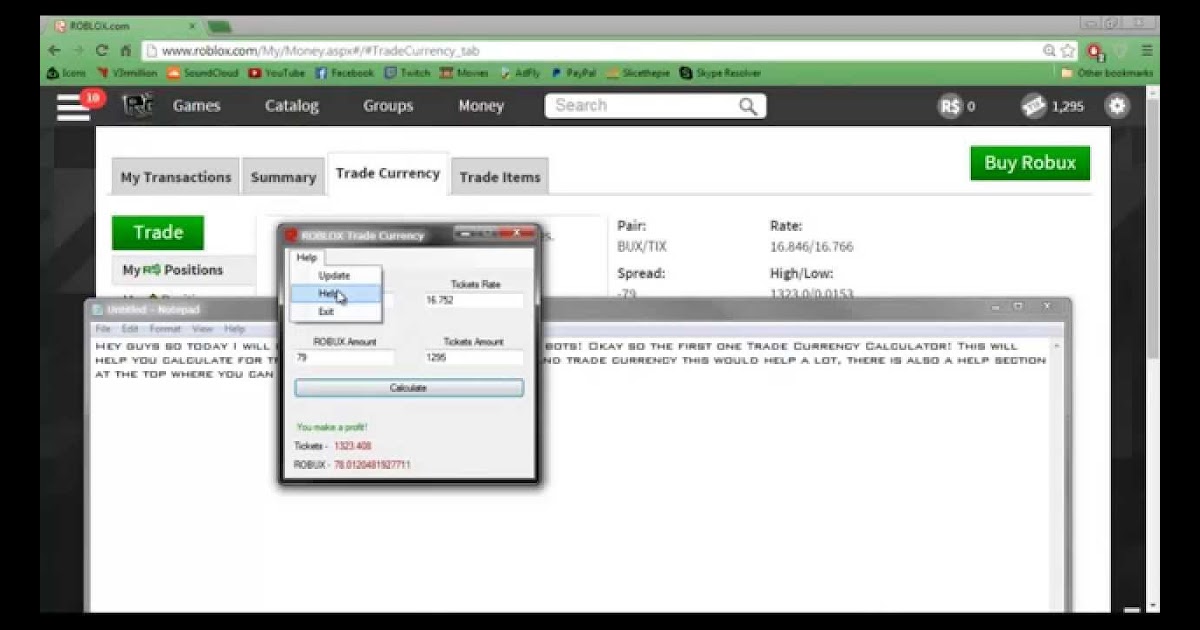Click the Tickets Amount input field
This screenshot has height=630, width=1200.
click(x=474, y=358)
